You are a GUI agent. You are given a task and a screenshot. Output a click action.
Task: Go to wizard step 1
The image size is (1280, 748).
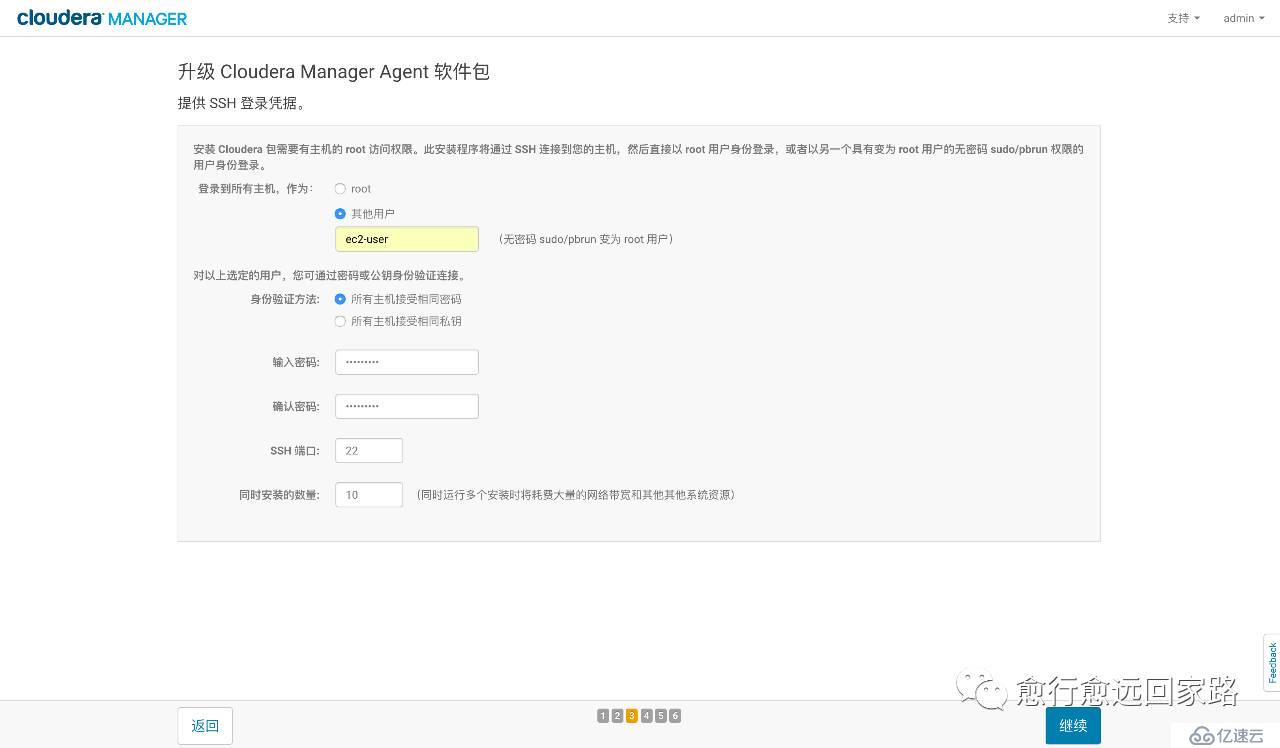pyautogui.click(x=603, y=716)
